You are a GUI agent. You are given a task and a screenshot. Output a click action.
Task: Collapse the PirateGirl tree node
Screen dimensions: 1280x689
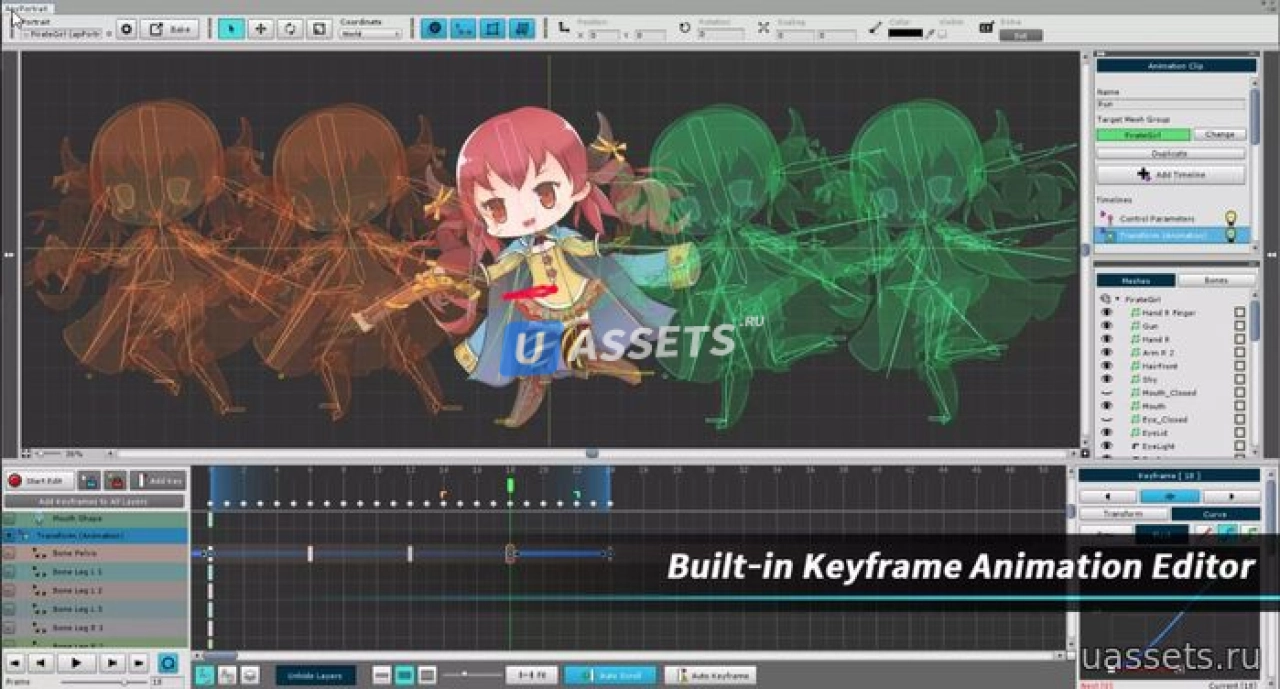point(1117,299)
